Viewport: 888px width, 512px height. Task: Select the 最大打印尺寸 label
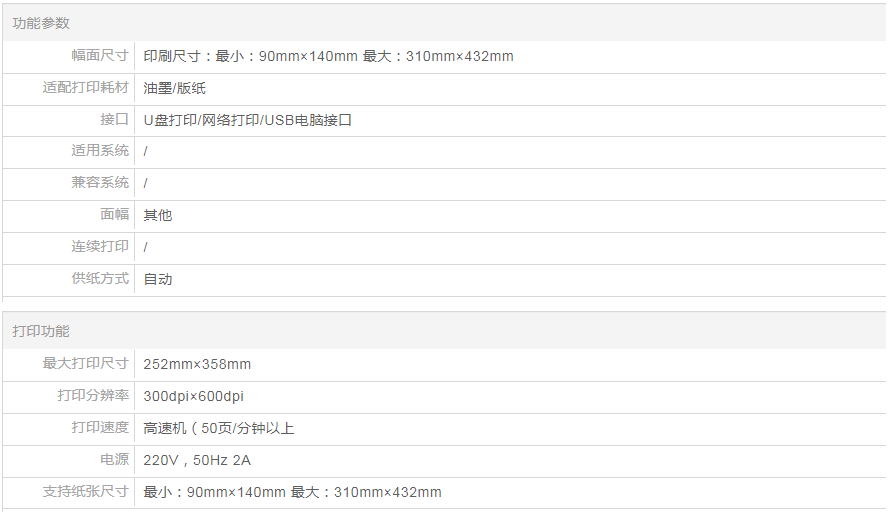[86, 364]
